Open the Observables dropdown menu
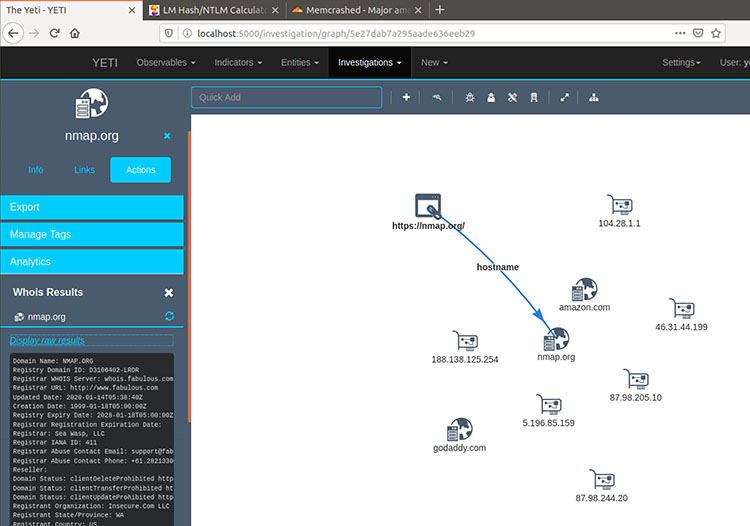The width and height of the screenshot is (750, 526). coord(166,63)
